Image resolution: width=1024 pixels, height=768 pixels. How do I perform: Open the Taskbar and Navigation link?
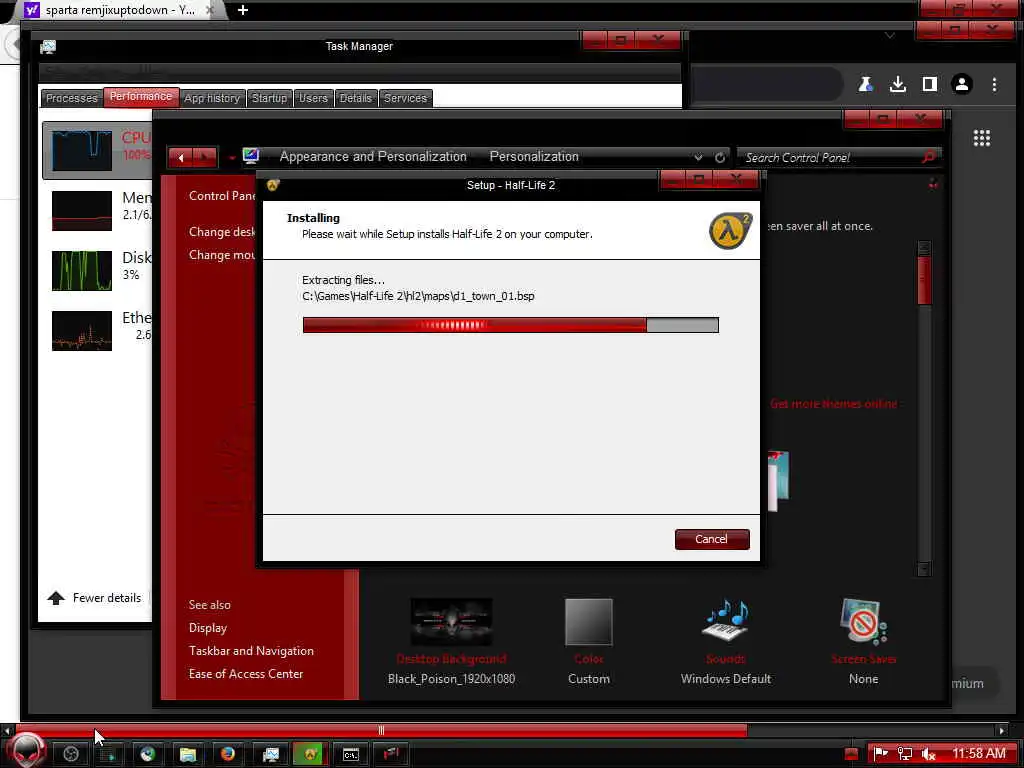point(251,650)
